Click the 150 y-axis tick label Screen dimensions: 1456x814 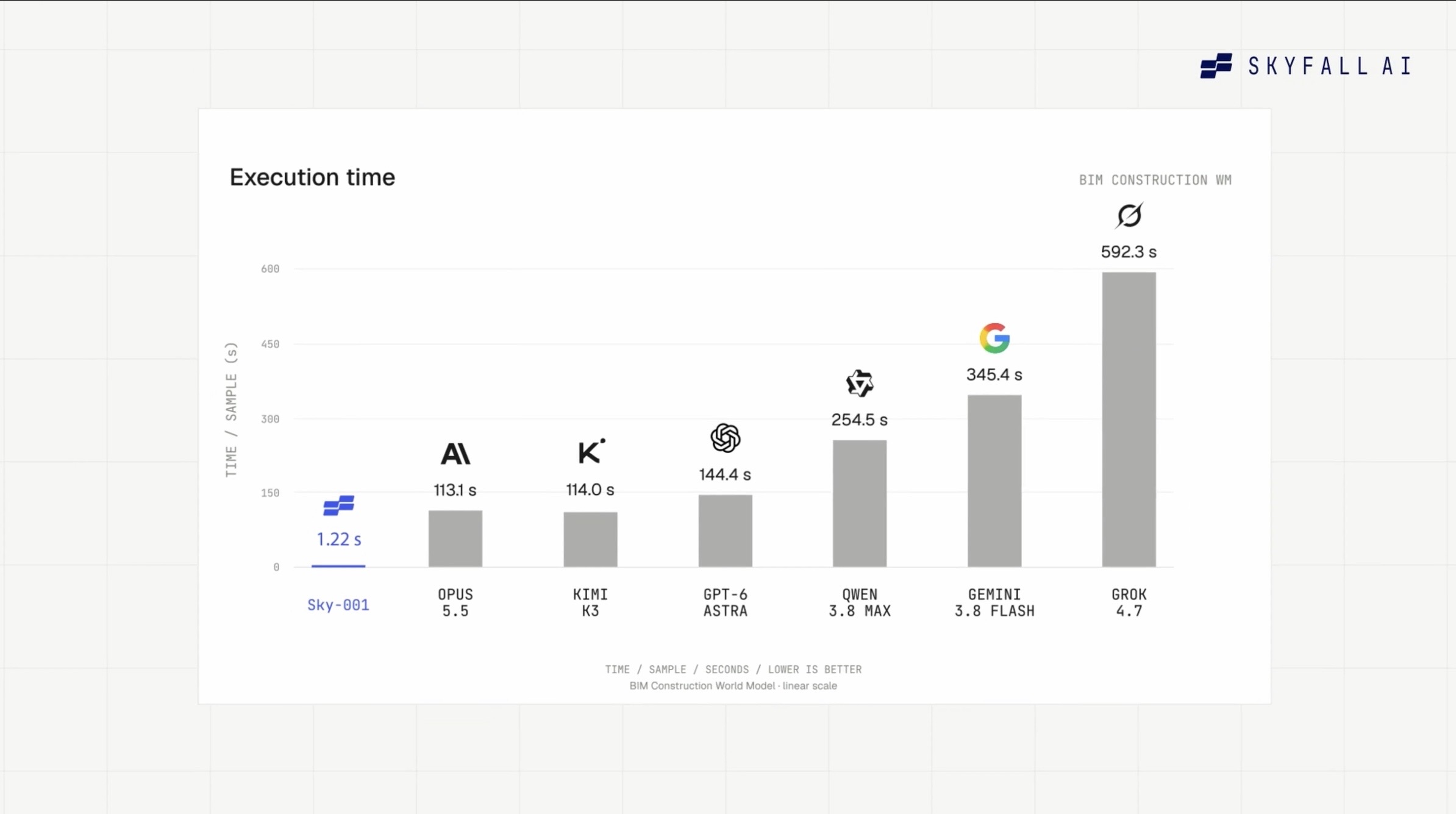click(x=270, y=493)
